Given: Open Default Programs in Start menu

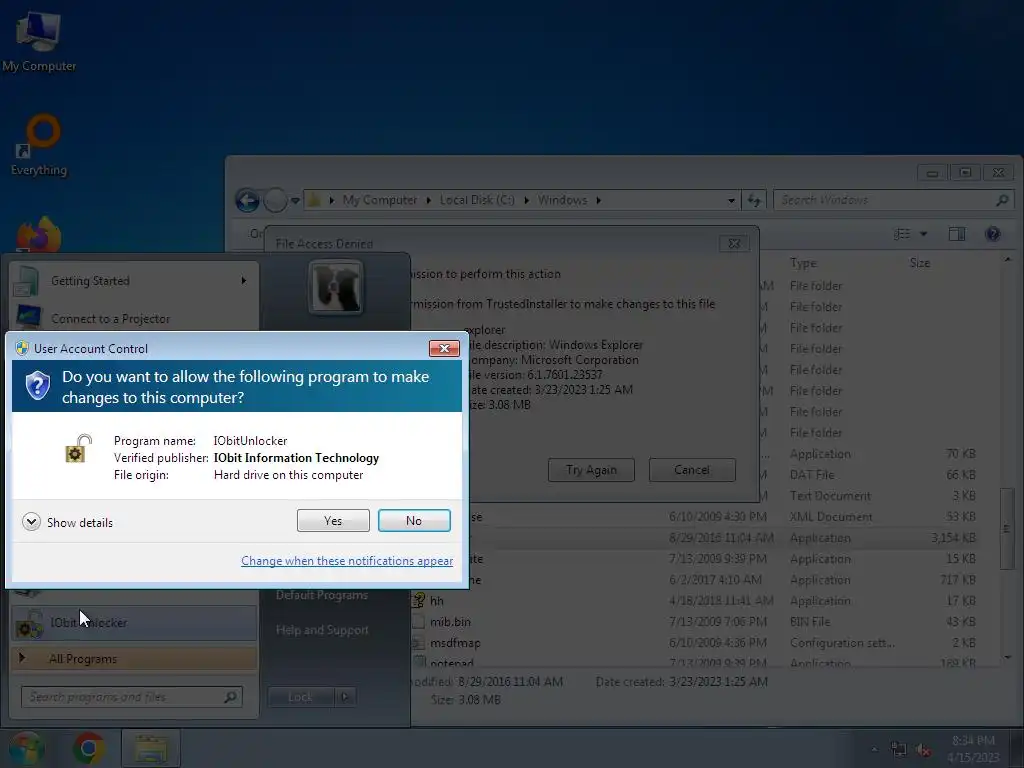Looking at the screenshot, I should click(322, 595).
